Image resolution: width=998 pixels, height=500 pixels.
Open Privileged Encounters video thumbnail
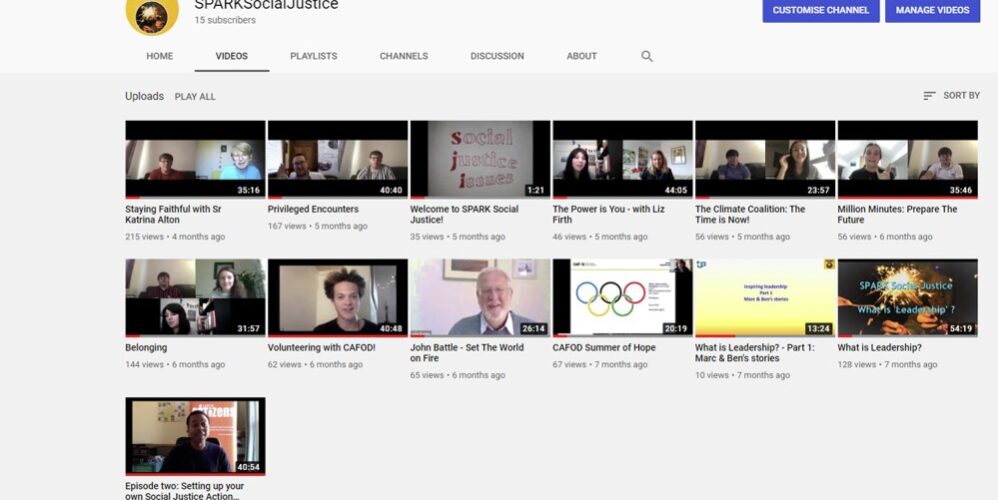click(x=338, y=160)
